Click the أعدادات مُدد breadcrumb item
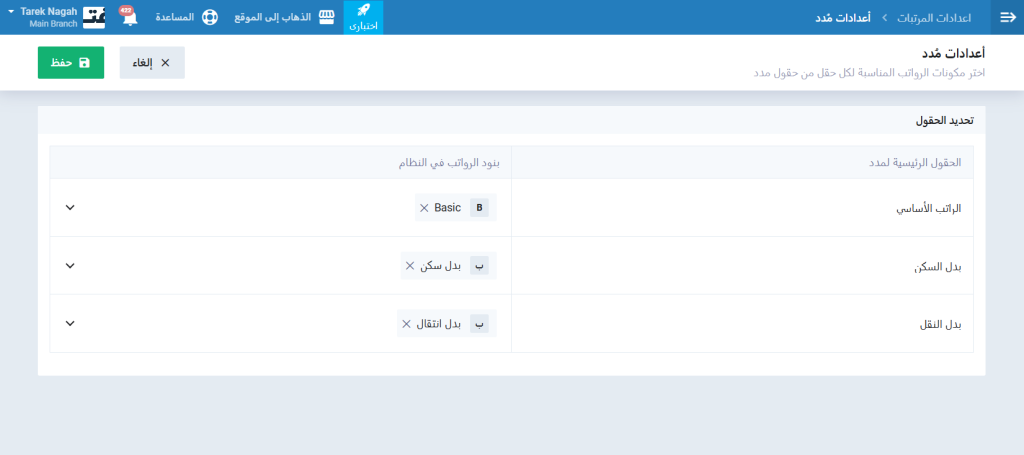1024x455 pixels. tap(841, 18)
